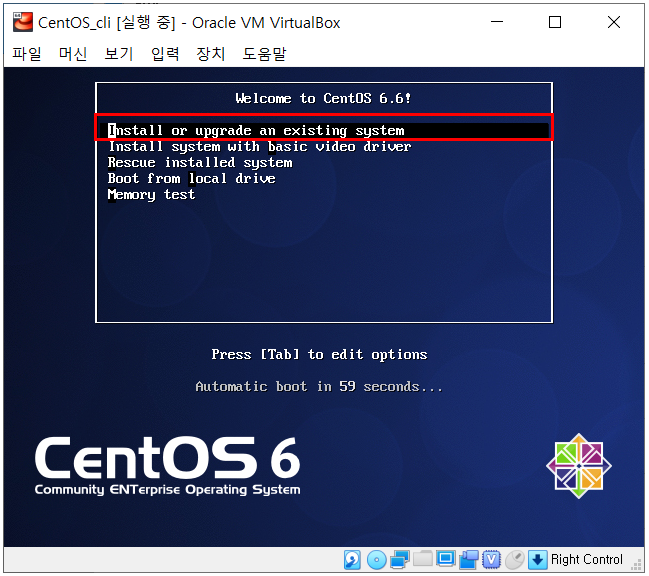Open the network adapters status icon
Image resolution: width=649 pixels, height=576 pixels.
tap(399, 560)
